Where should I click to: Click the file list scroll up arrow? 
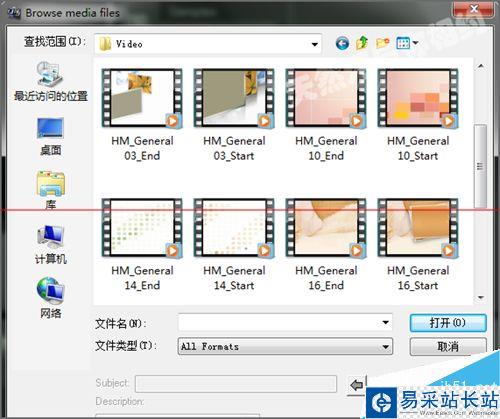(481, 66)
